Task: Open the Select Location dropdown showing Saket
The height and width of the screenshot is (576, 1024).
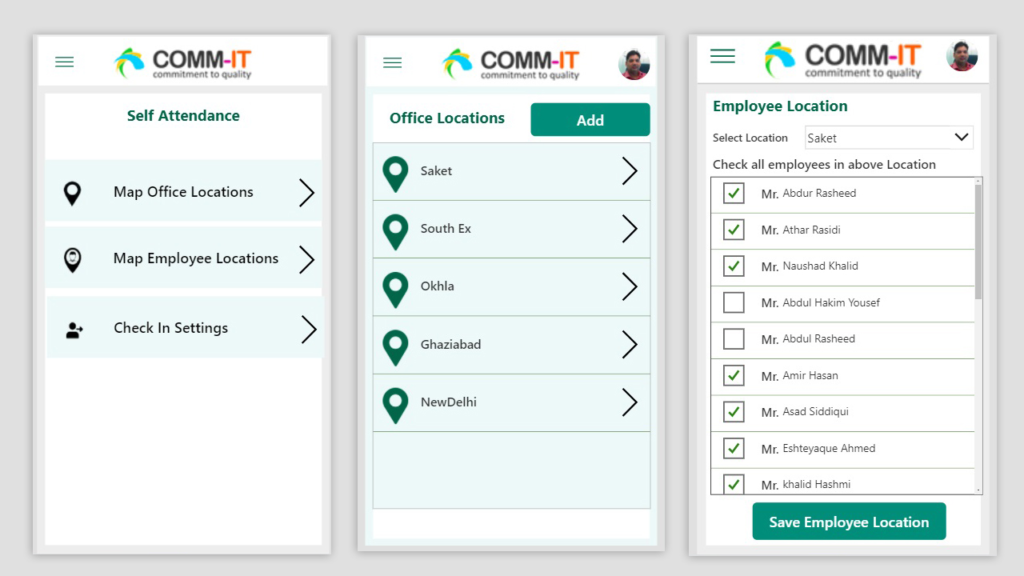Action: pyautogui.click(x=888, y=138)
